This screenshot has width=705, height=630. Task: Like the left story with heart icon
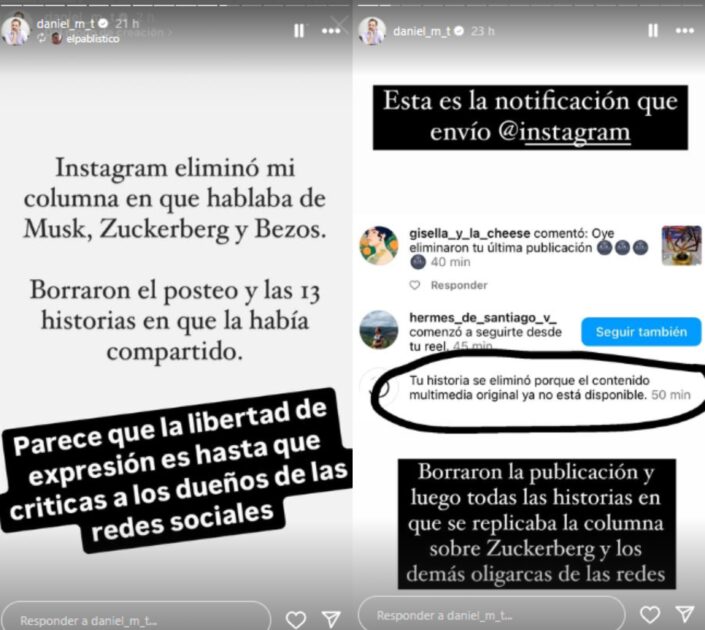[296, 620]
